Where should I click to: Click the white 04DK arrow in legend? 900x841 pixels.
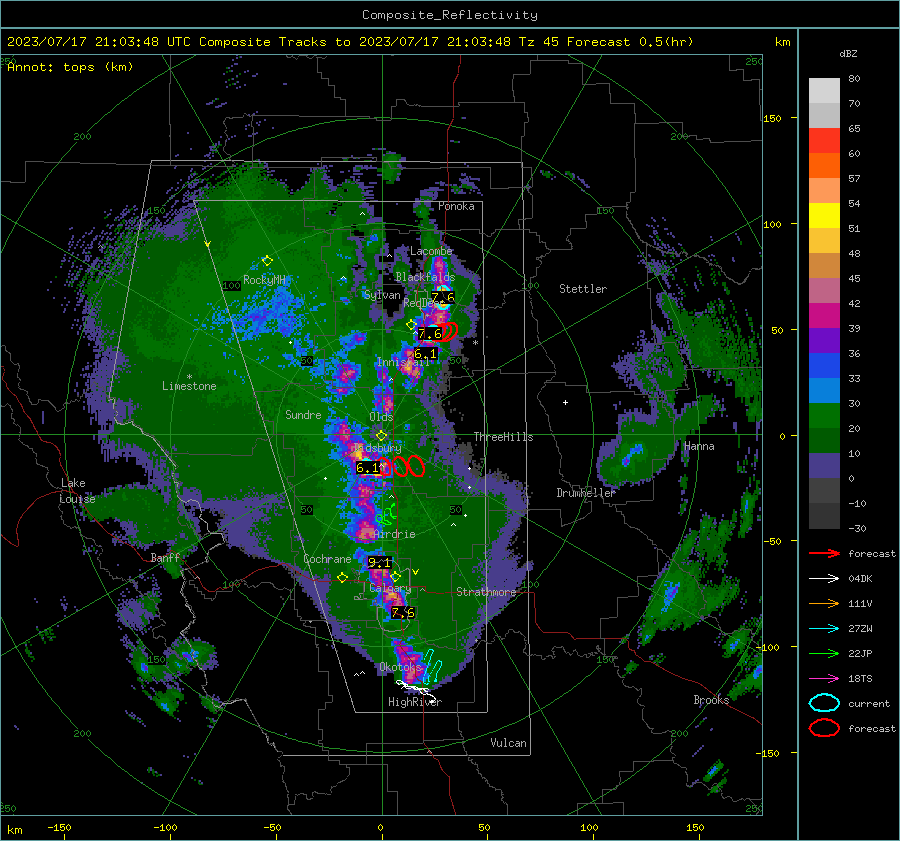click(x=824, y=578)
